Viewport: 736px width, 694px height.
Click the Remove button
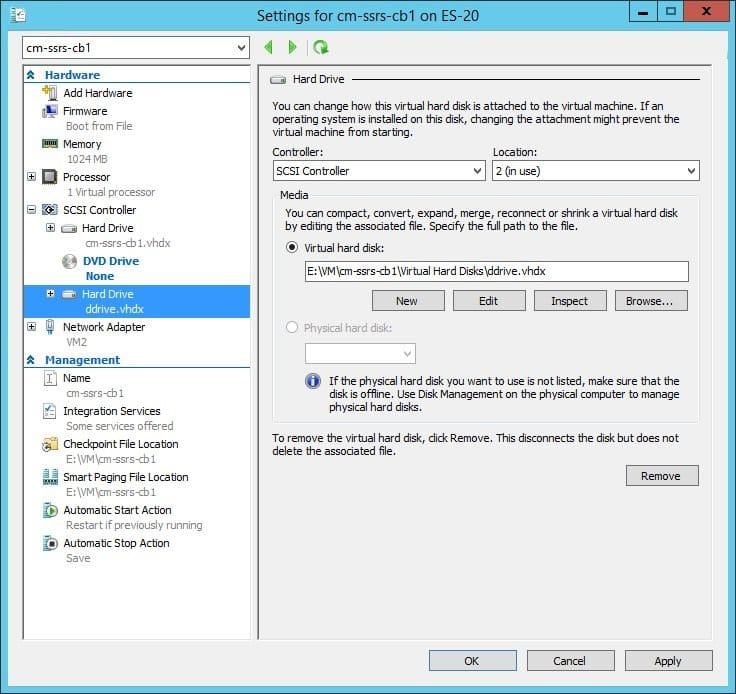(662, 476)
